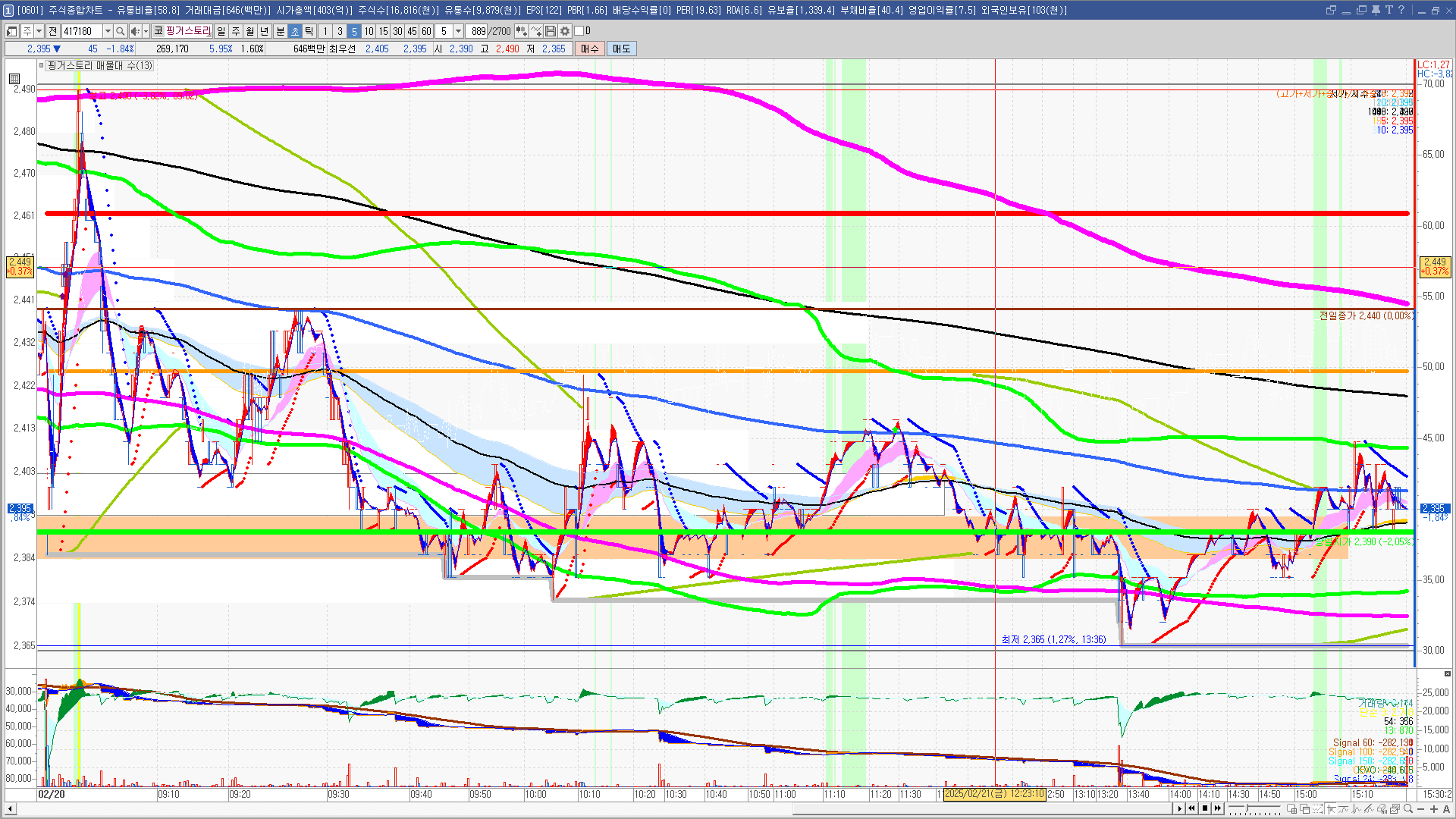The width and height of the screenshot is (1456, 819).
Task: Click the zoom magnifier icon at bottom right
Action: (1408, 808)
